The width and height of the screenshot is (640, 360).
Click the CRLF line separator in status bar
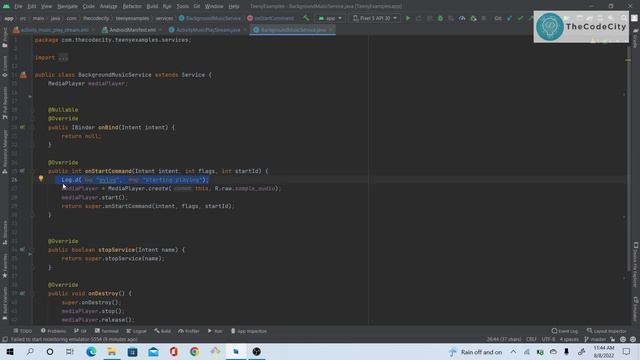point(531,340)
